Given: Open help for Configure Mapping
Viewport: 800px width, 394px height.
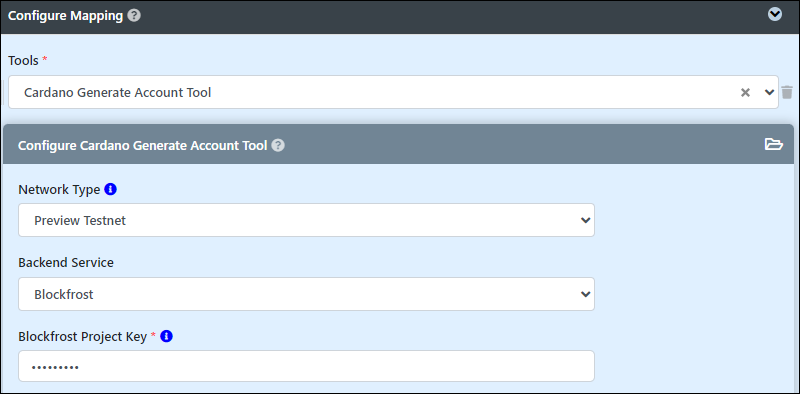Looking at the screenshot, I should pos(134,16).
